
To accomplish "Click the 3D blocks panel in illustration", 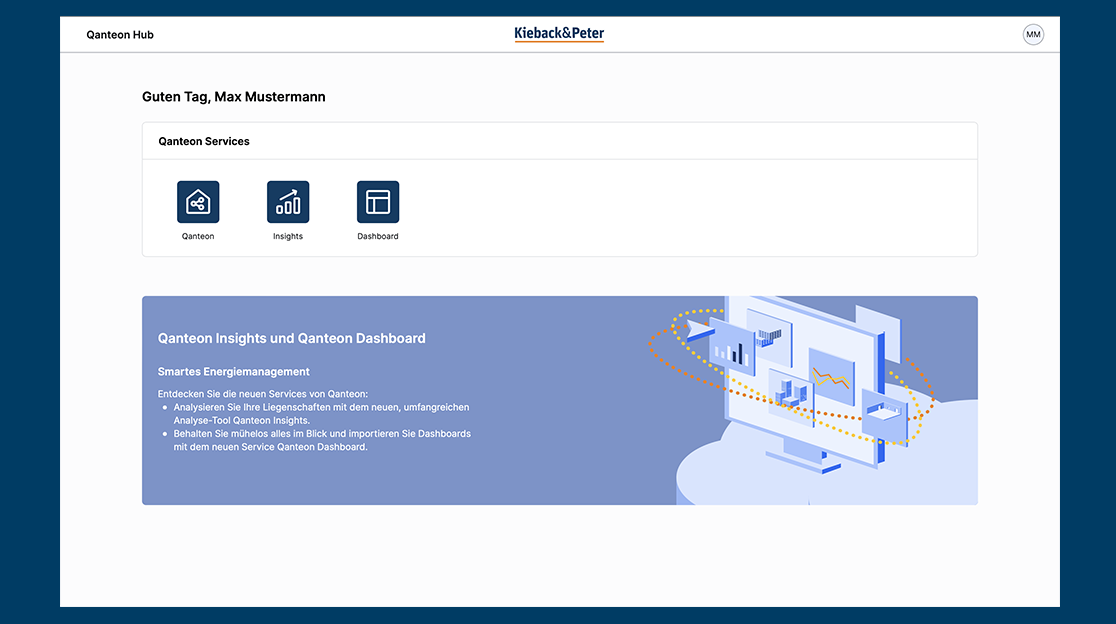I will (791, 393).
